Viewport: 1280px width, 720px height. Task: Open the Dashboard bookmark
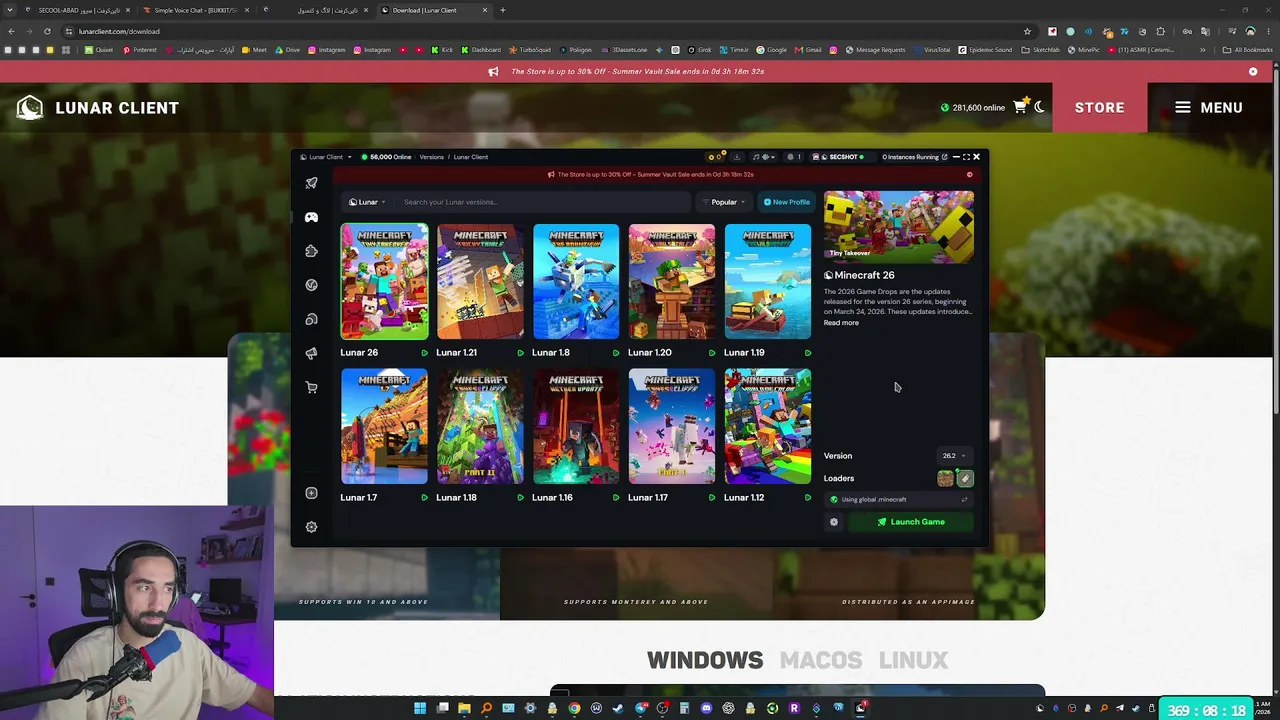481,50
